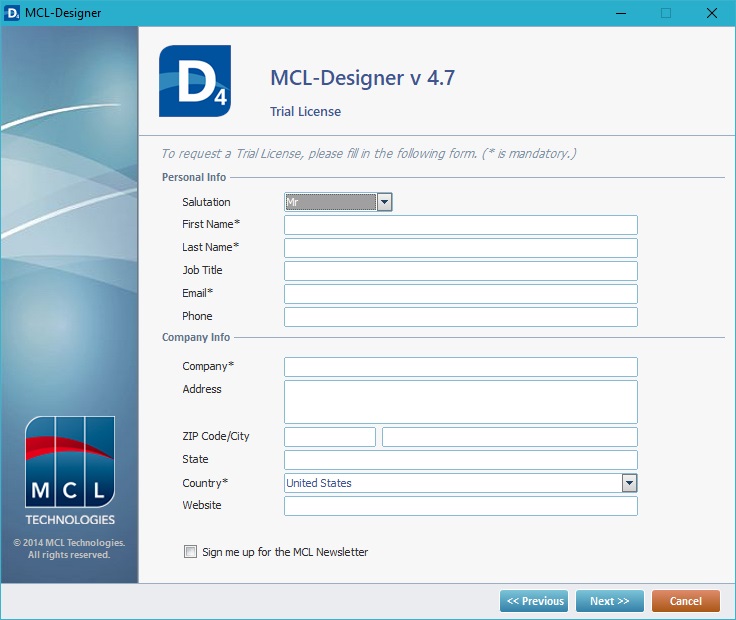Image resolution: width=736 pixels, height=620 pixels.
Task: Click inside the Address text area
Action: 460,401
